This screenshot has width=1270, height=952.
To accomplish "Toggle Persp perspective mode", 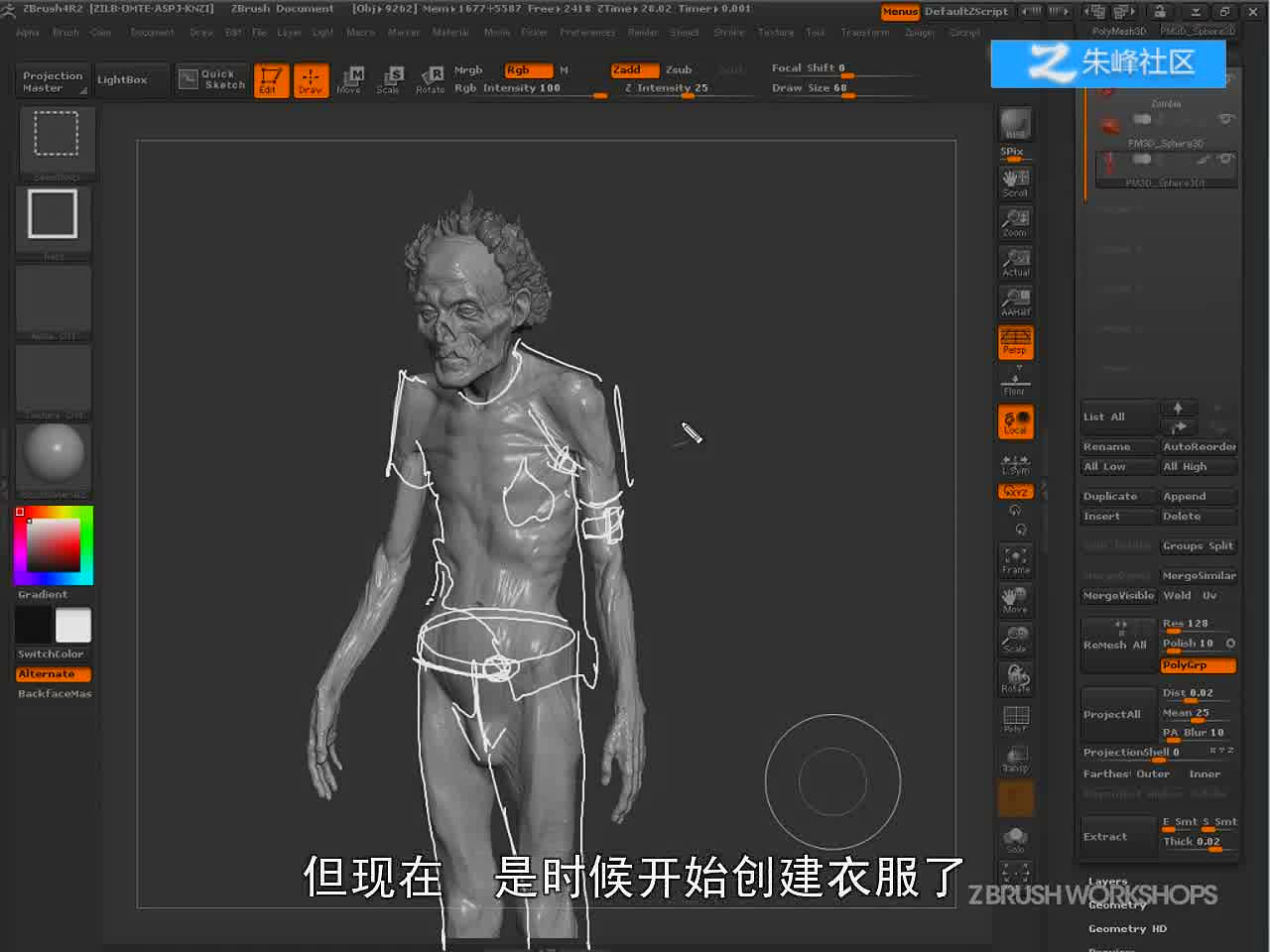I will click(x=1015, y=342).
